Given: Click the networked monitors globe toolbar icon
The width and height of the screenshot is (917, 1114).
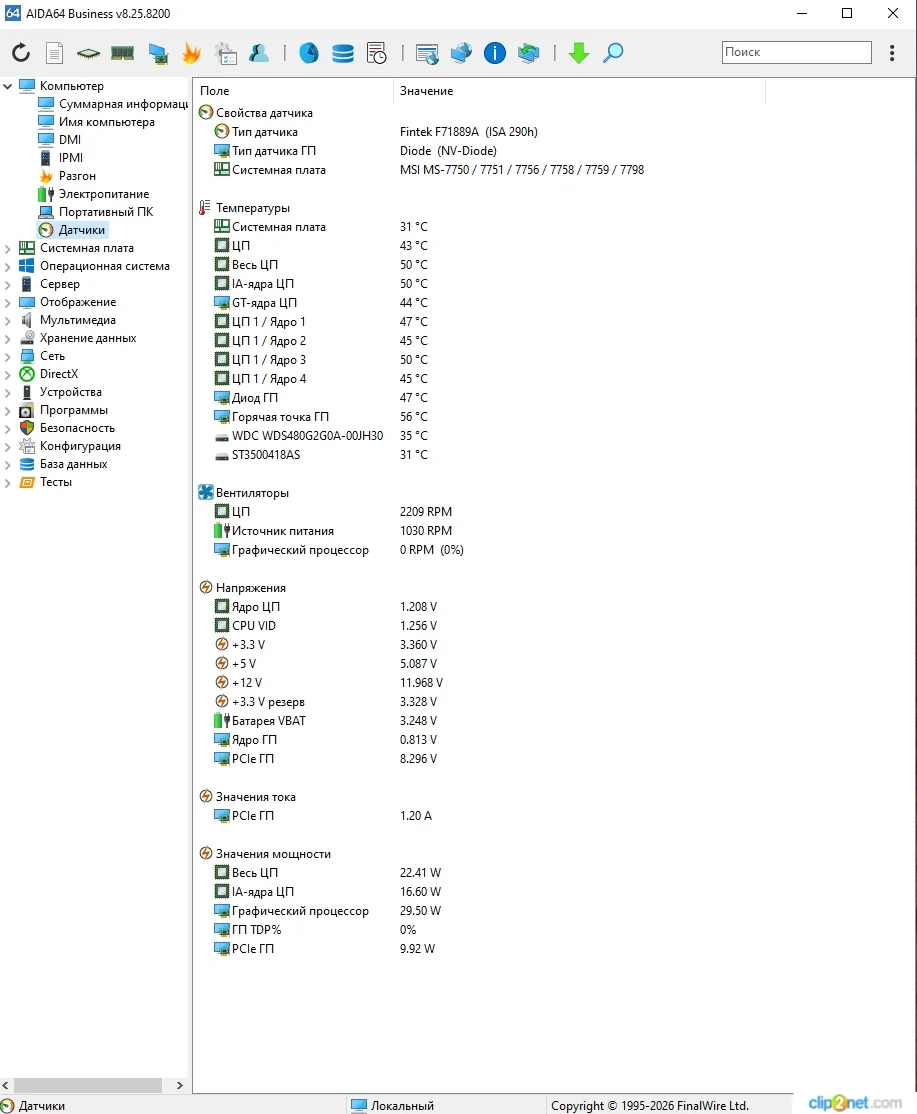Looking at the screenshot, I should click(x=461, y=53).
